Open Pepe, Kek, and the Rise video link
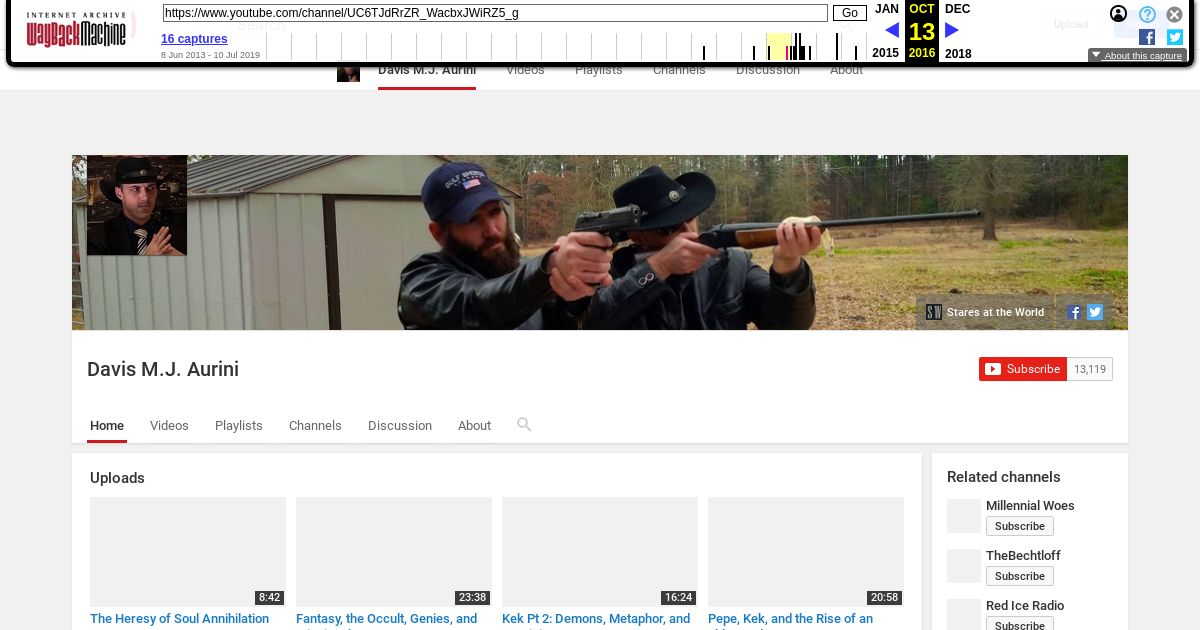Screen dimensions: 1200x630 (791, 620)
